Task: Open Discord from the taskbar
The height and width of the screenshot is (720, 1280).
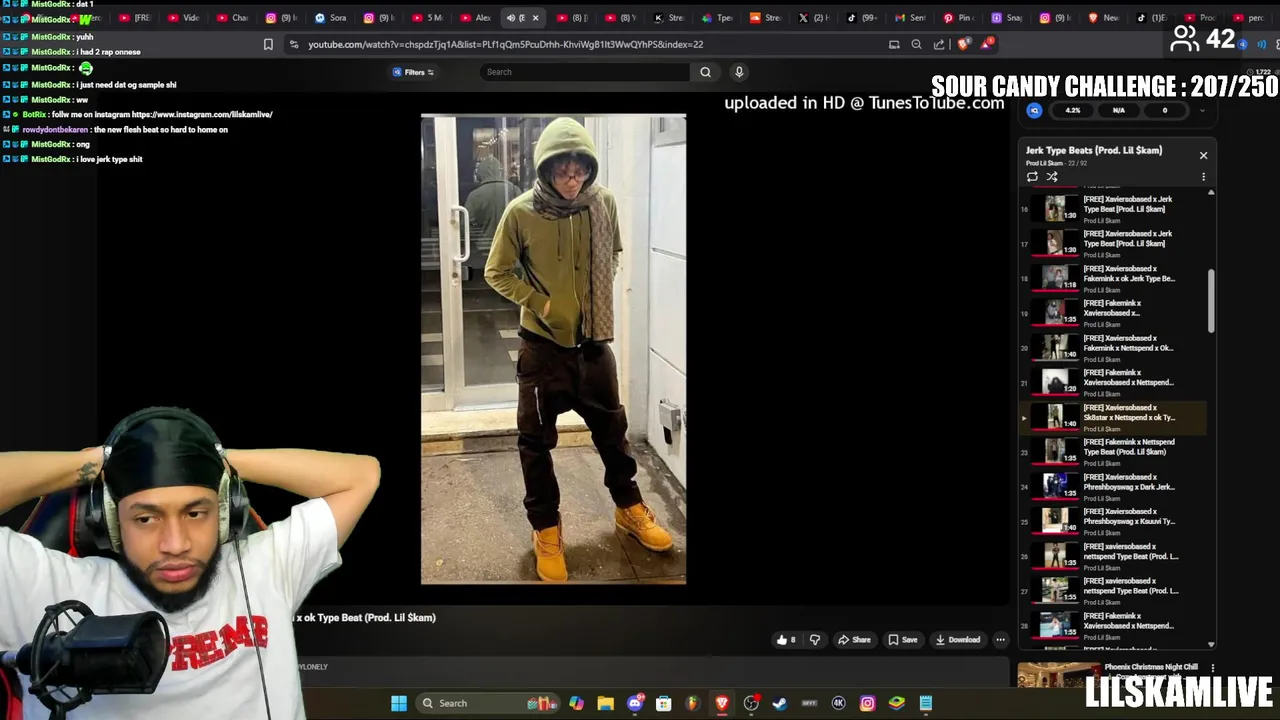Action: point(634,703)
